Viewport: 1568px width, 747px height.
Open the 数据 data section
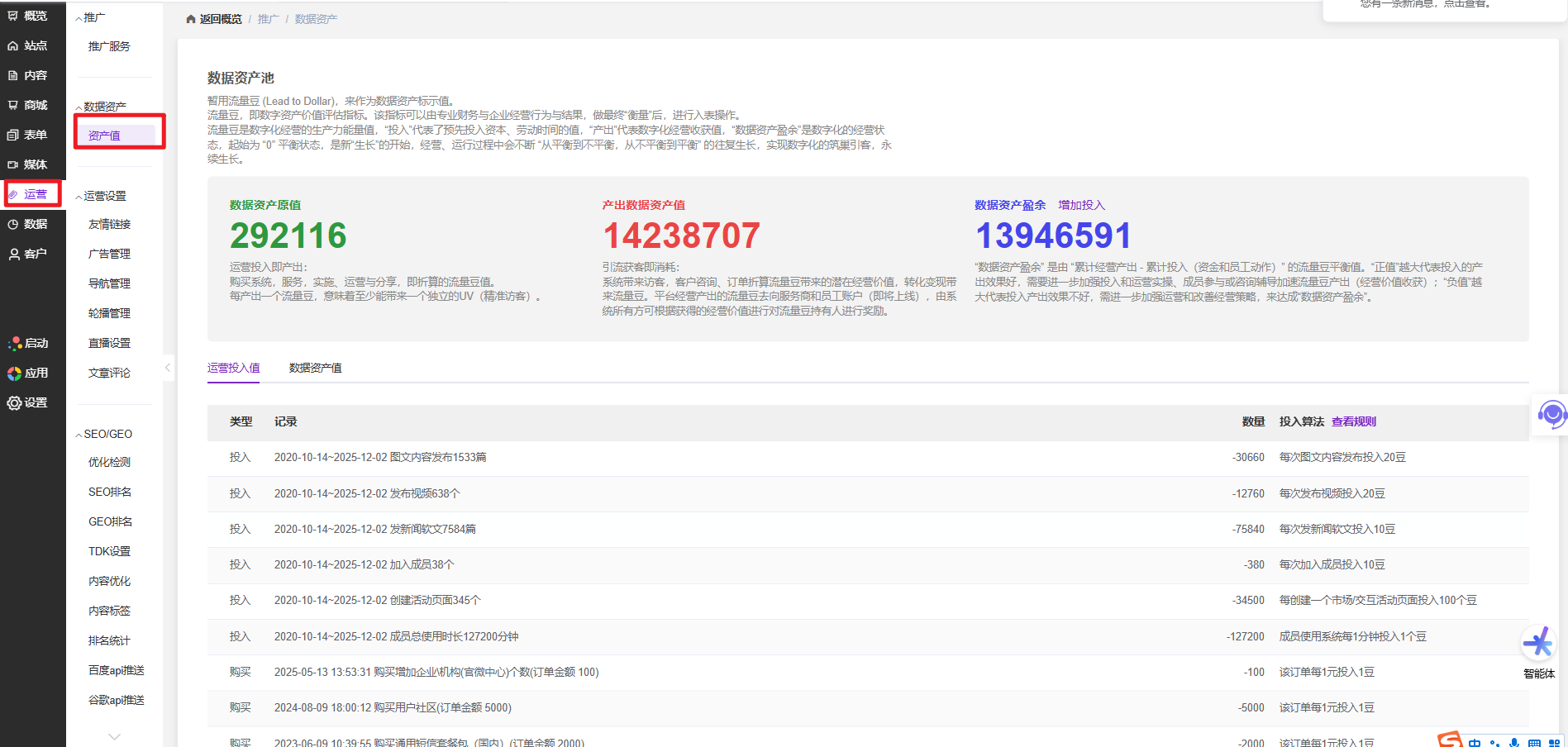pyautogui.click(x=27, y=224)
